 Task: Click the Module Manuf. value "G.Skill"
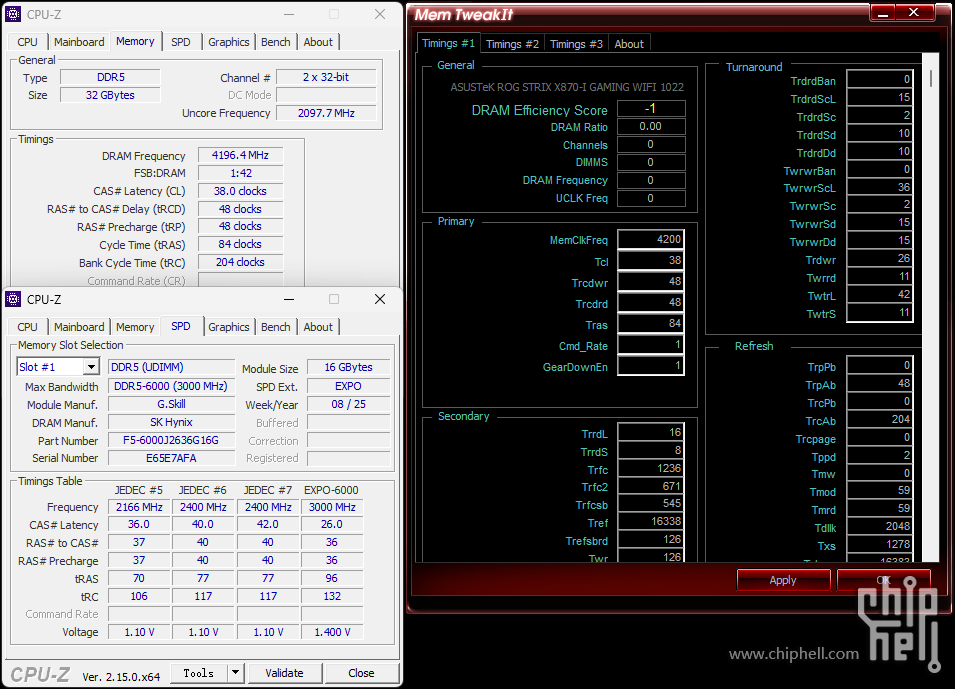(171, 405)
